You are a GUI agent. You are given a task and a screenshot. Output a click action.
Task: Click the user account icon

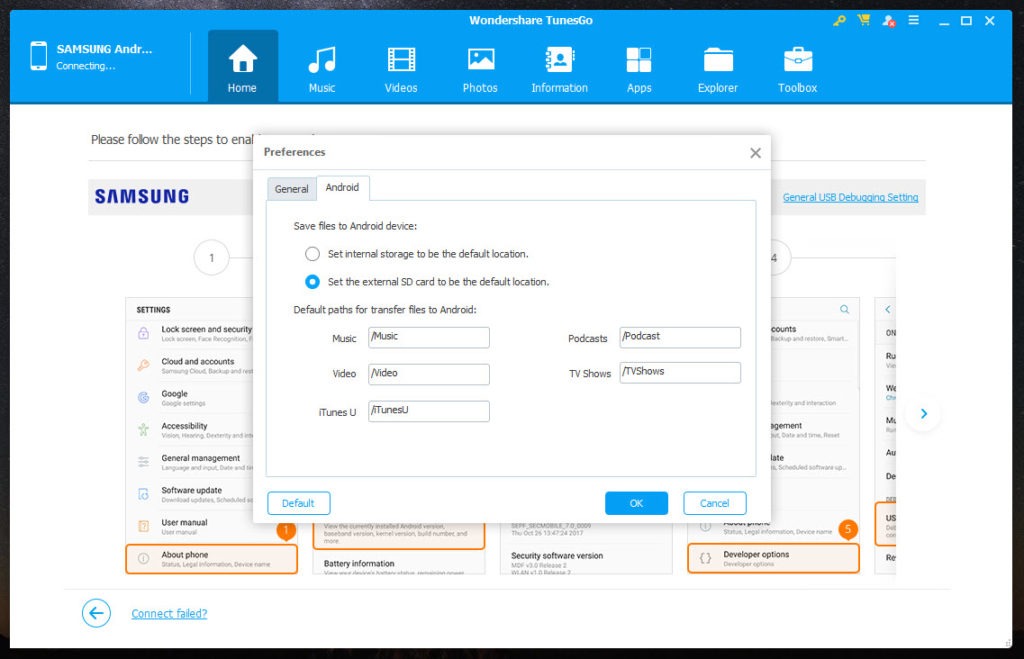click(889, 21)
